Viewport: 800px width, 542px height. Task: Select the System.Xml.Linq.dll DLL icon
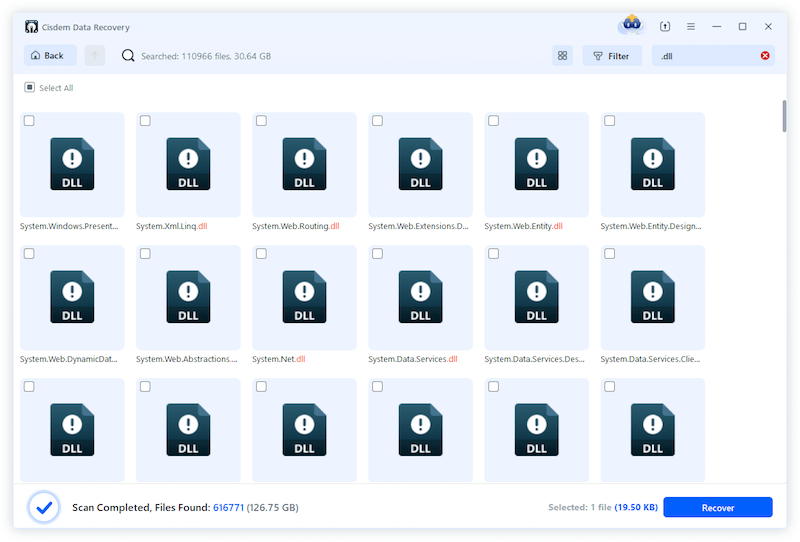[x=188, y=164]
